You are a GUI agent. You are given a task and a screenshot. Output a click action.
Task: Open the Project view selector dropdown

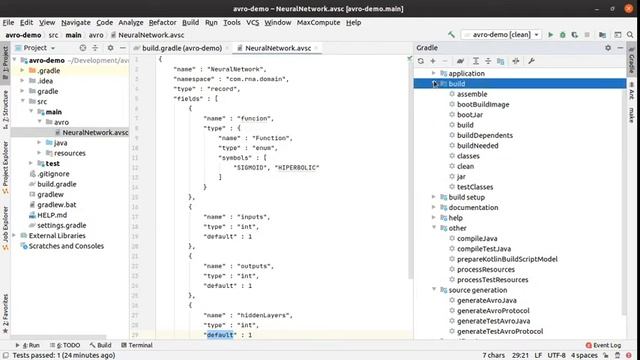[35, 48]
